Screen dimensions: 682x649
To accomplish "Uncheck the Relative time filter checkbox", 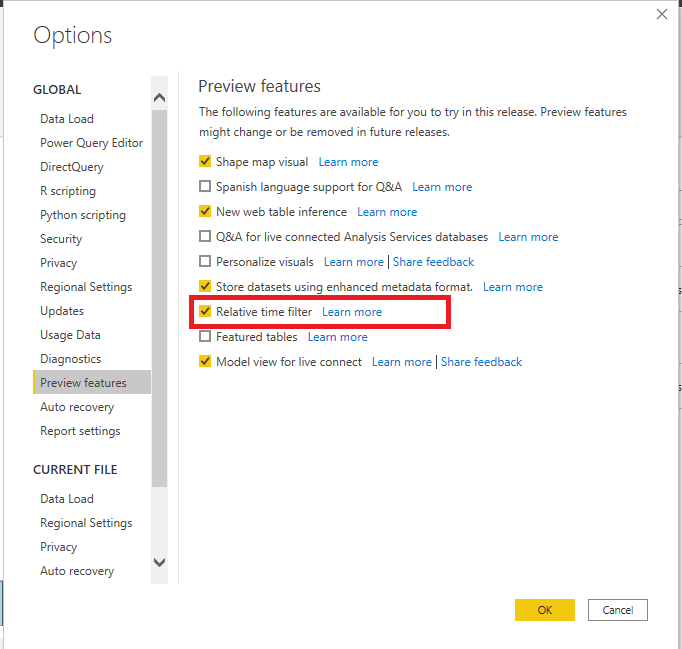I will pyautogui.click(x=205, y=311).
